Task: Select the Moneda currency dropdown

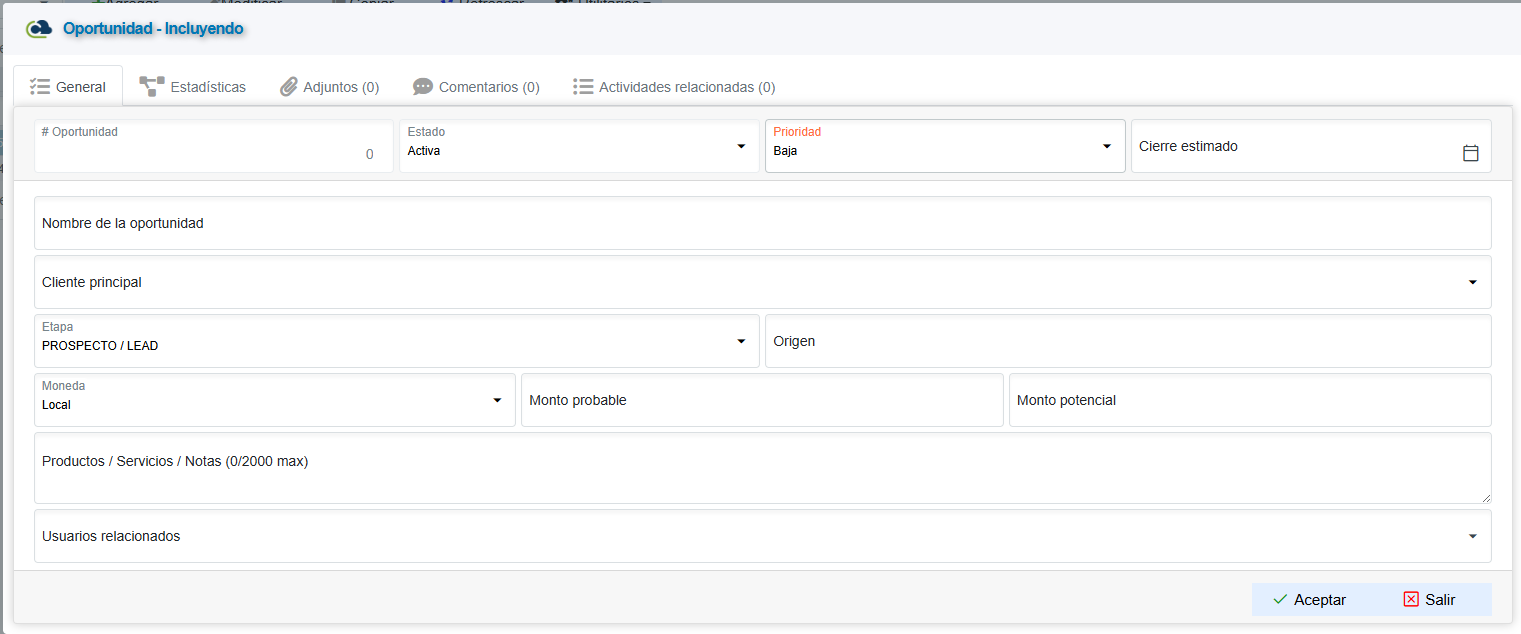Action: pyautogui.click(x=497, y=401)
